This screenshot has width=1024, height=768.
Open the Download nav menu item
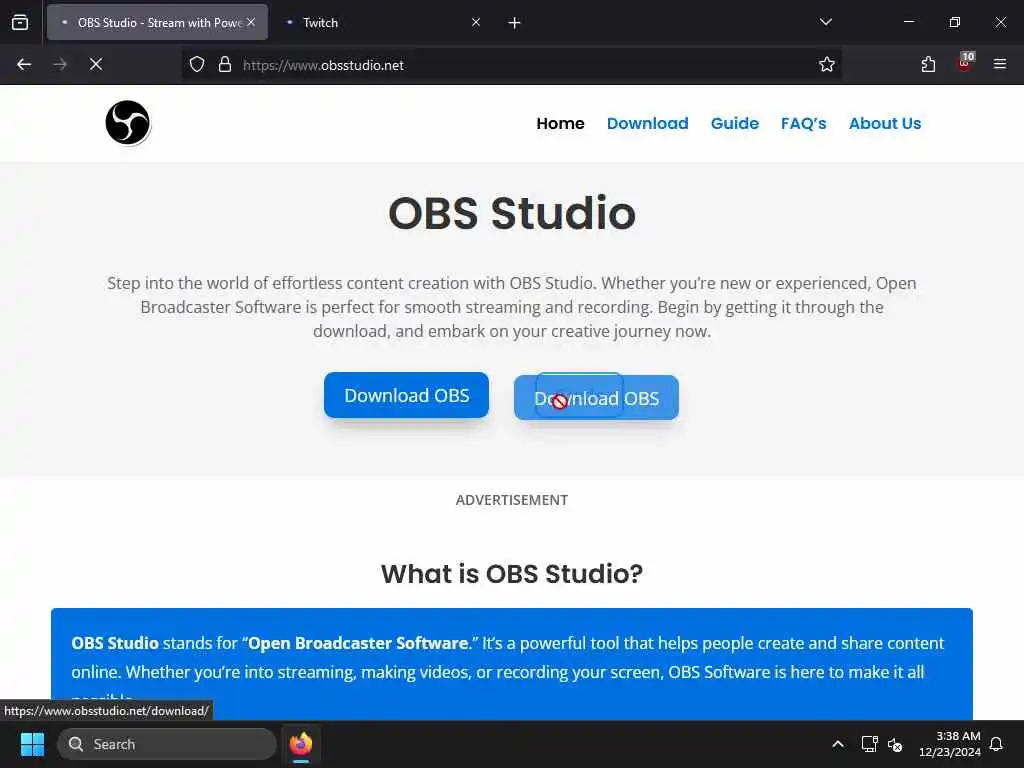point(647,123)
